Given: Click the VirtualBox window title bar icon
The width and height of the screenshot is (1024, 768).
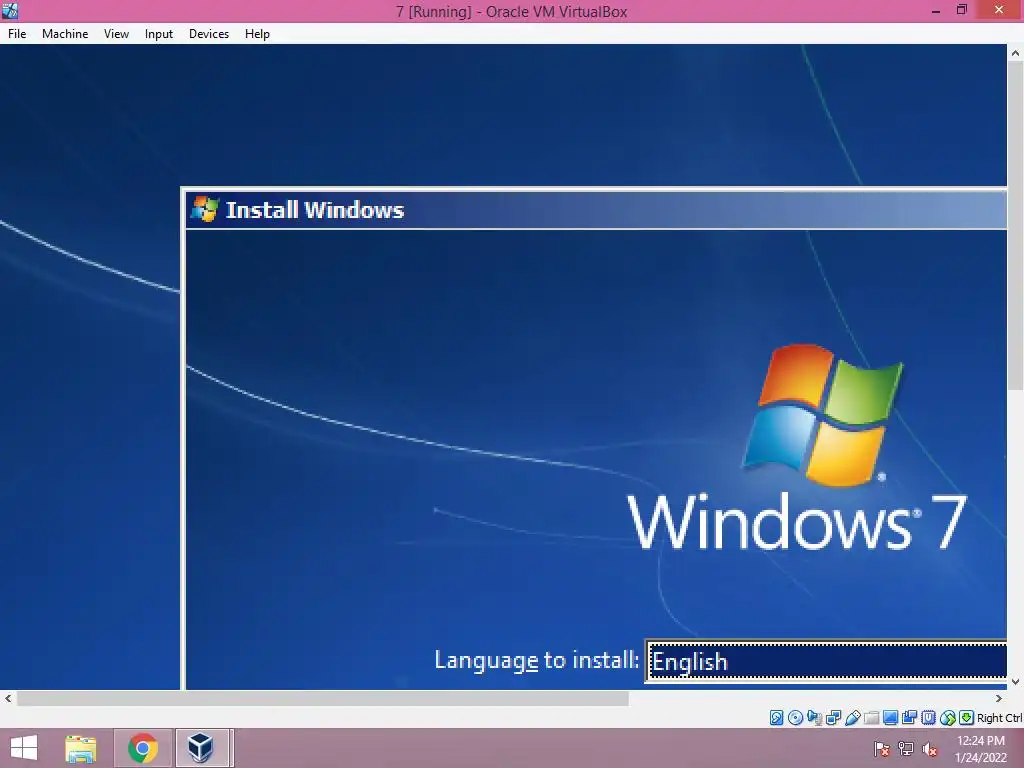Looking at the screenshot, I should coord(10,10).
